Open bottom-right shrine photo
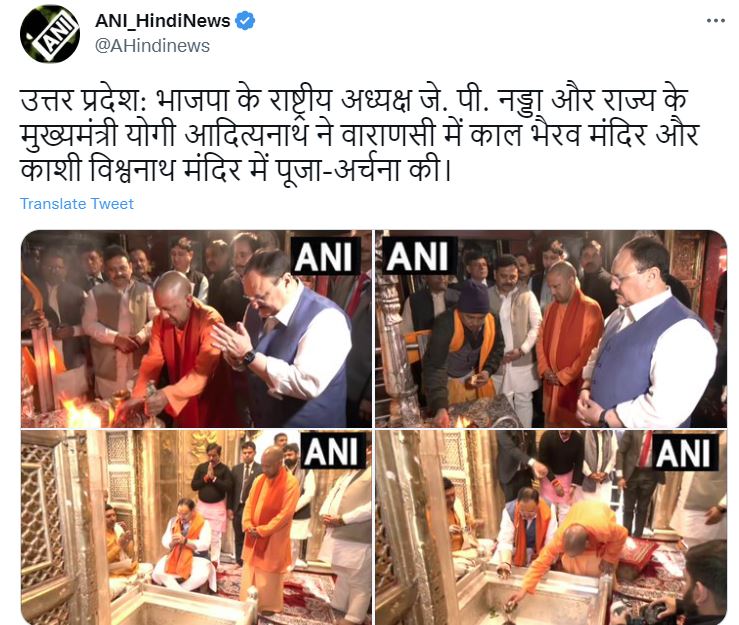Viewport: 739px width, 625px height. tap(551, 527)
